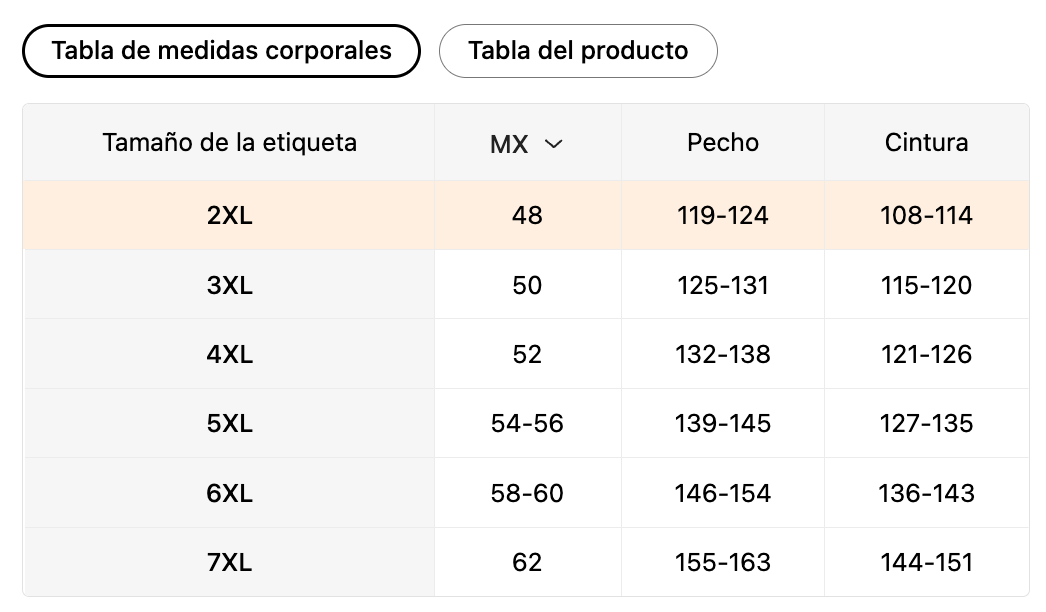This screenshot has height=612, width=1046.
Task: Select the 3XL size label
Action: pos(229,285)
